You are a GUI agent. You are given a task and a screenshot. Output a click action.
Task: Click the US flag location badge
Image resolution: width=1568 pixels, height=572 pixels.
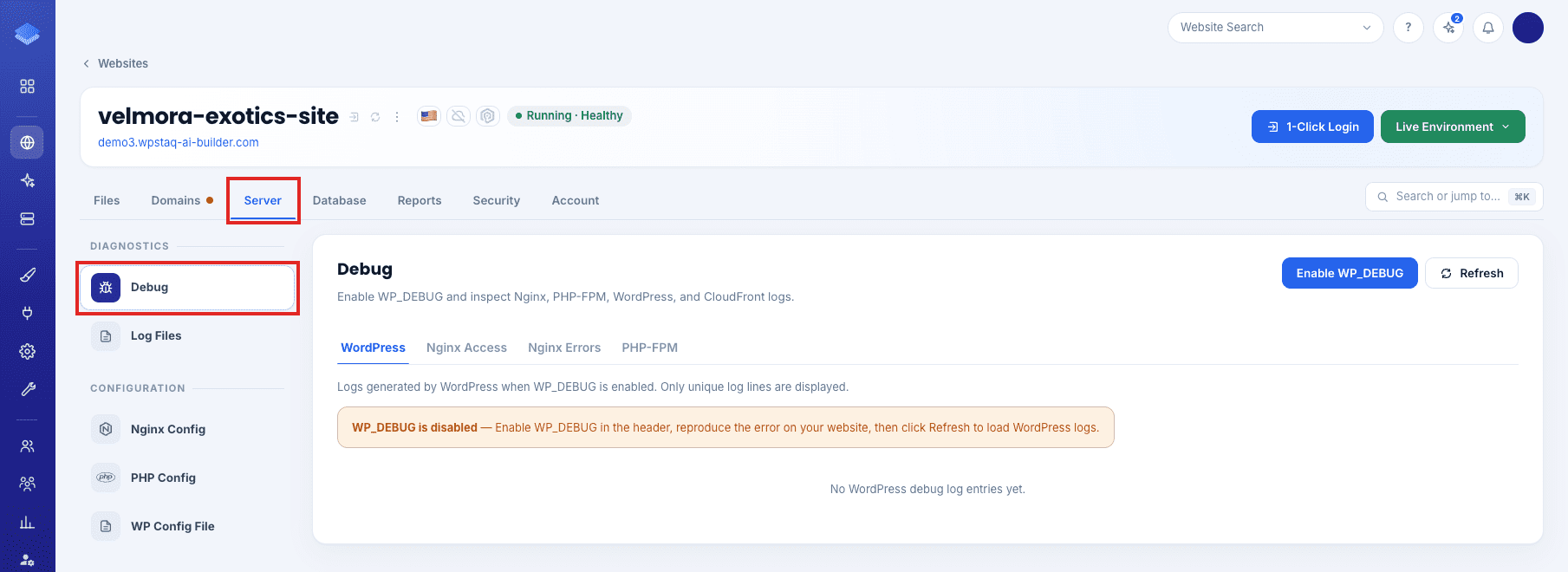[x=429, y=115]
